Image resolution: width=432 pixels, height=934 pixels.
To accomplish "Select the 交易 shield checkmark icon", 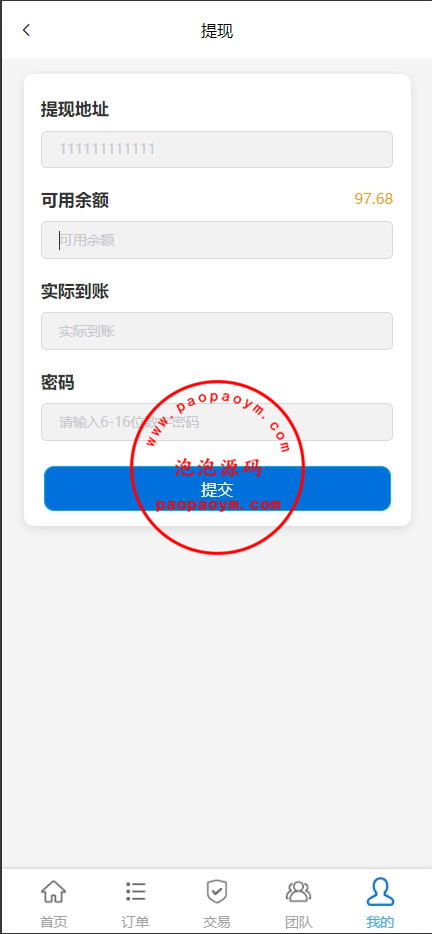I will point(216,892).
